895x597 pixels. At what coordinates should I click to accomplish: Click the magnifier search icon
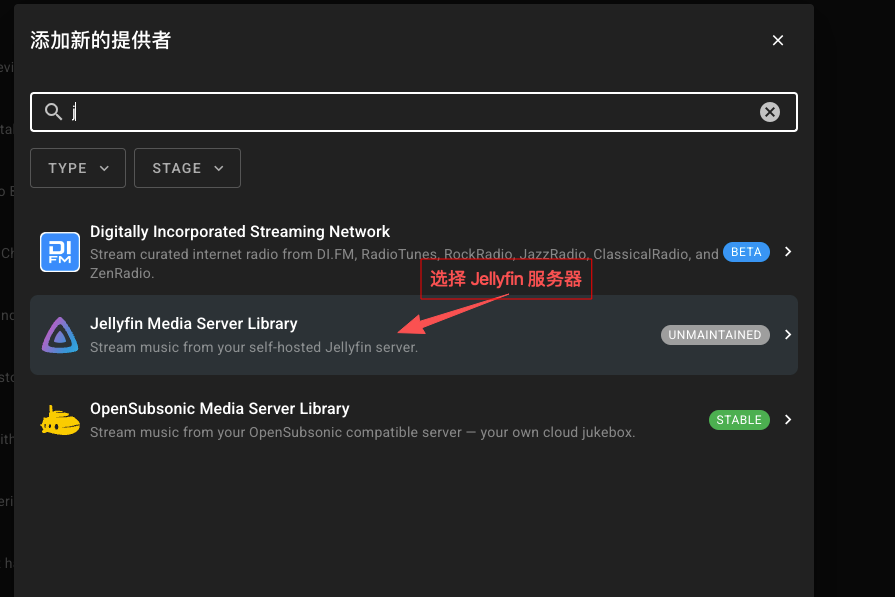pyautogui.click(x=54, y=112)
